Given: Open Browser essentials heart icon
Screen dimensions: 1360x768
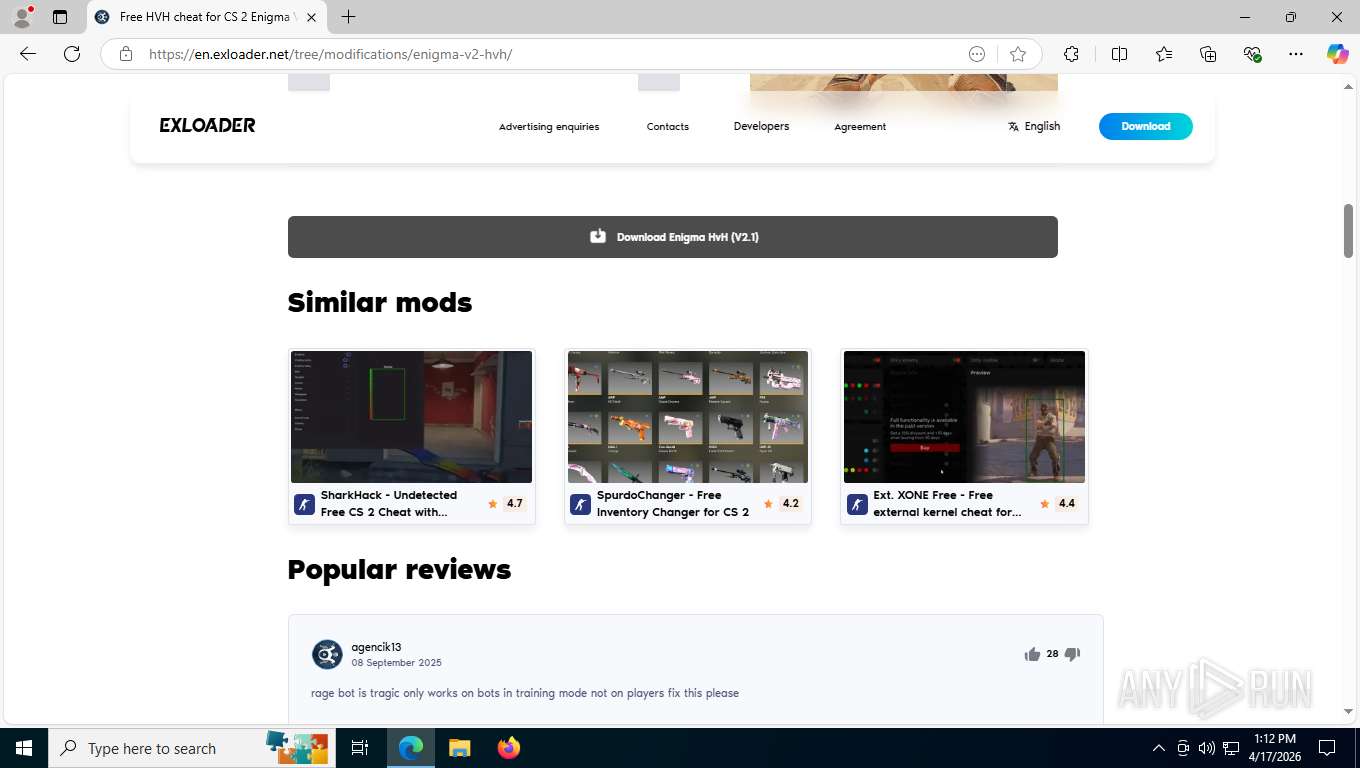Looking at the screenshot, I should [1252, 54].
